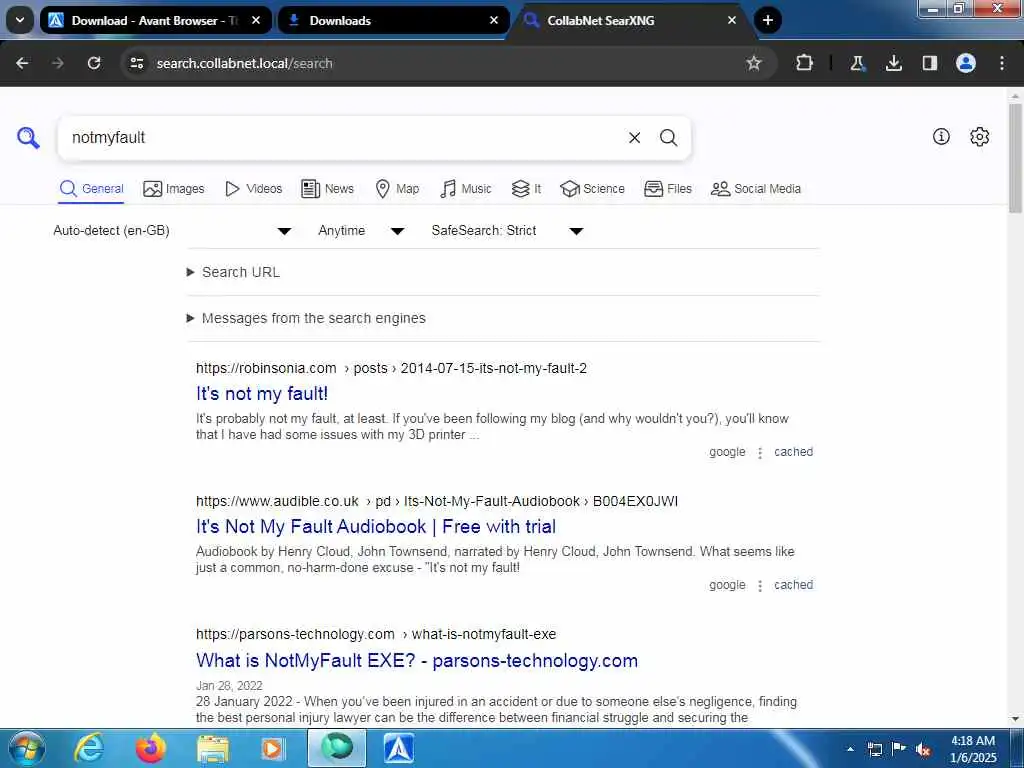
Task: Open a new tab with the plus button
Action: click(768, 20)
